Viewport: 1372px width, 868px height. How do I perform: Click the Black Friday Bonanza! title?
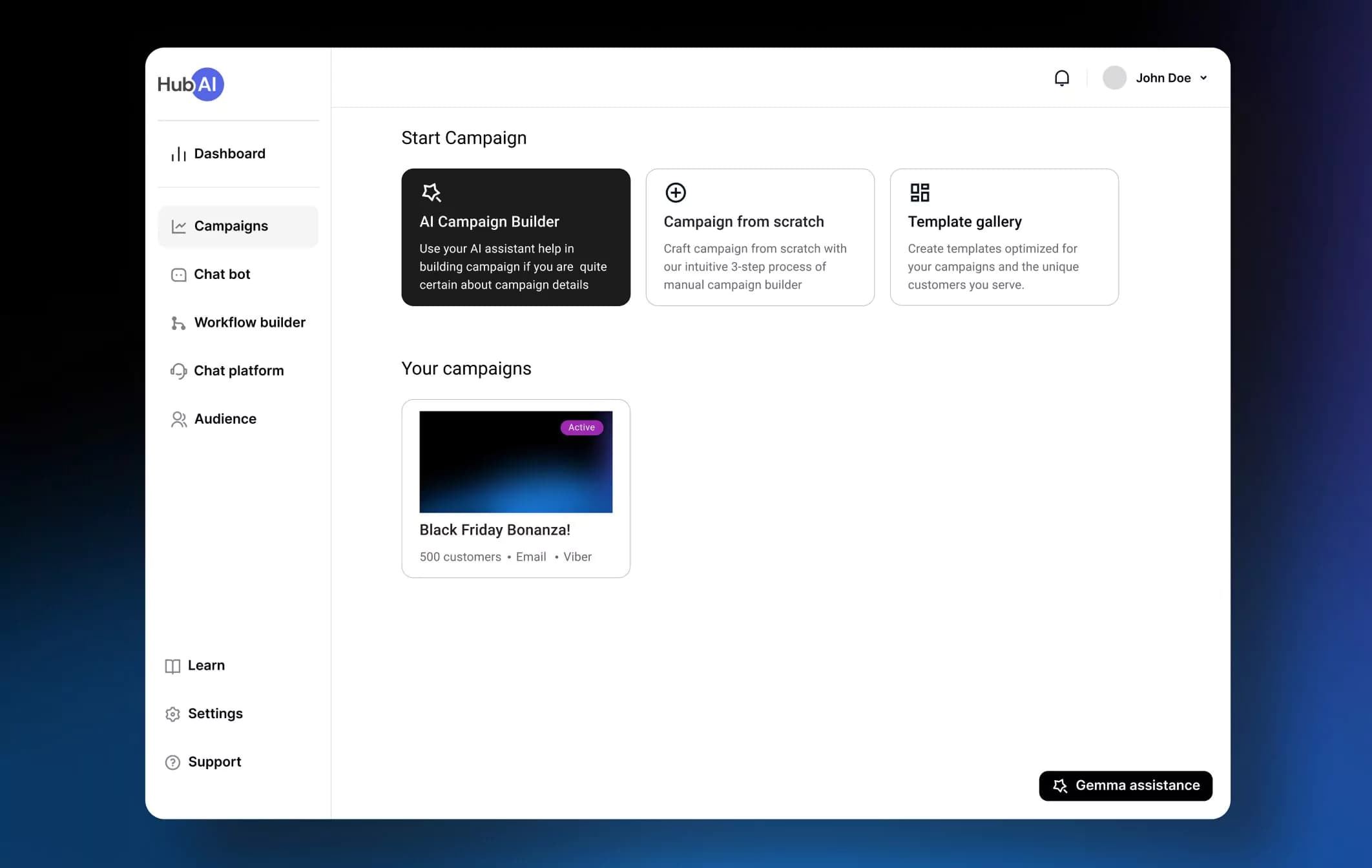tap(495, 530)
